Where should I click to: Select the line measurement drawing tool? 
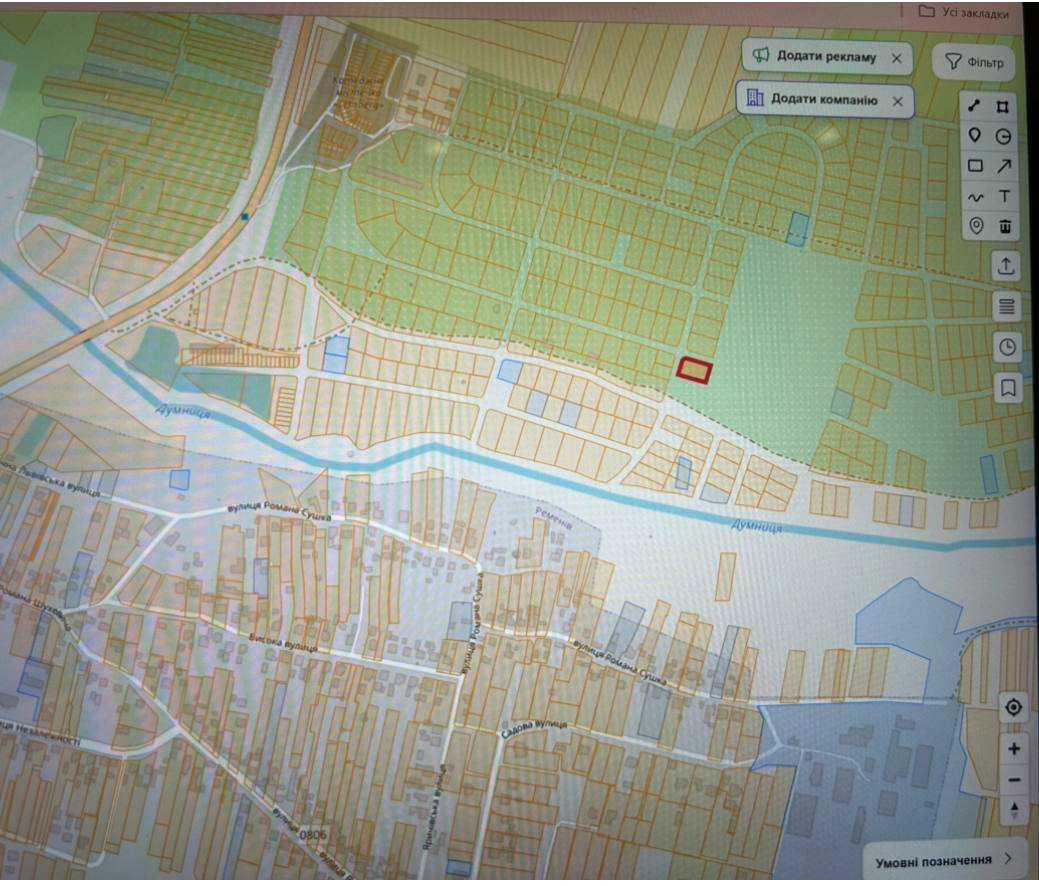974,106
